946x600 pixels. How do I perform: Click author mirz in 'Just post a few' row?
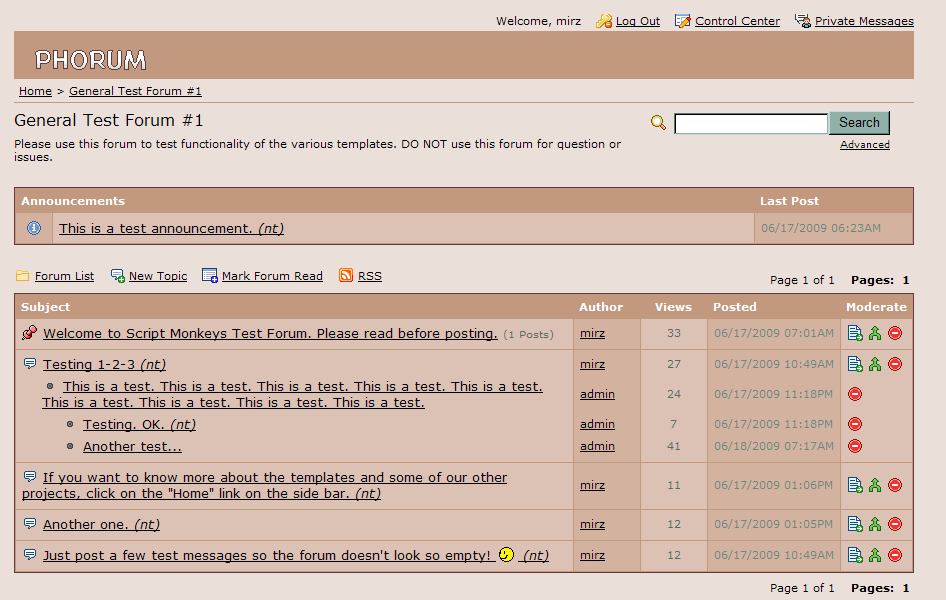(592, 555)
